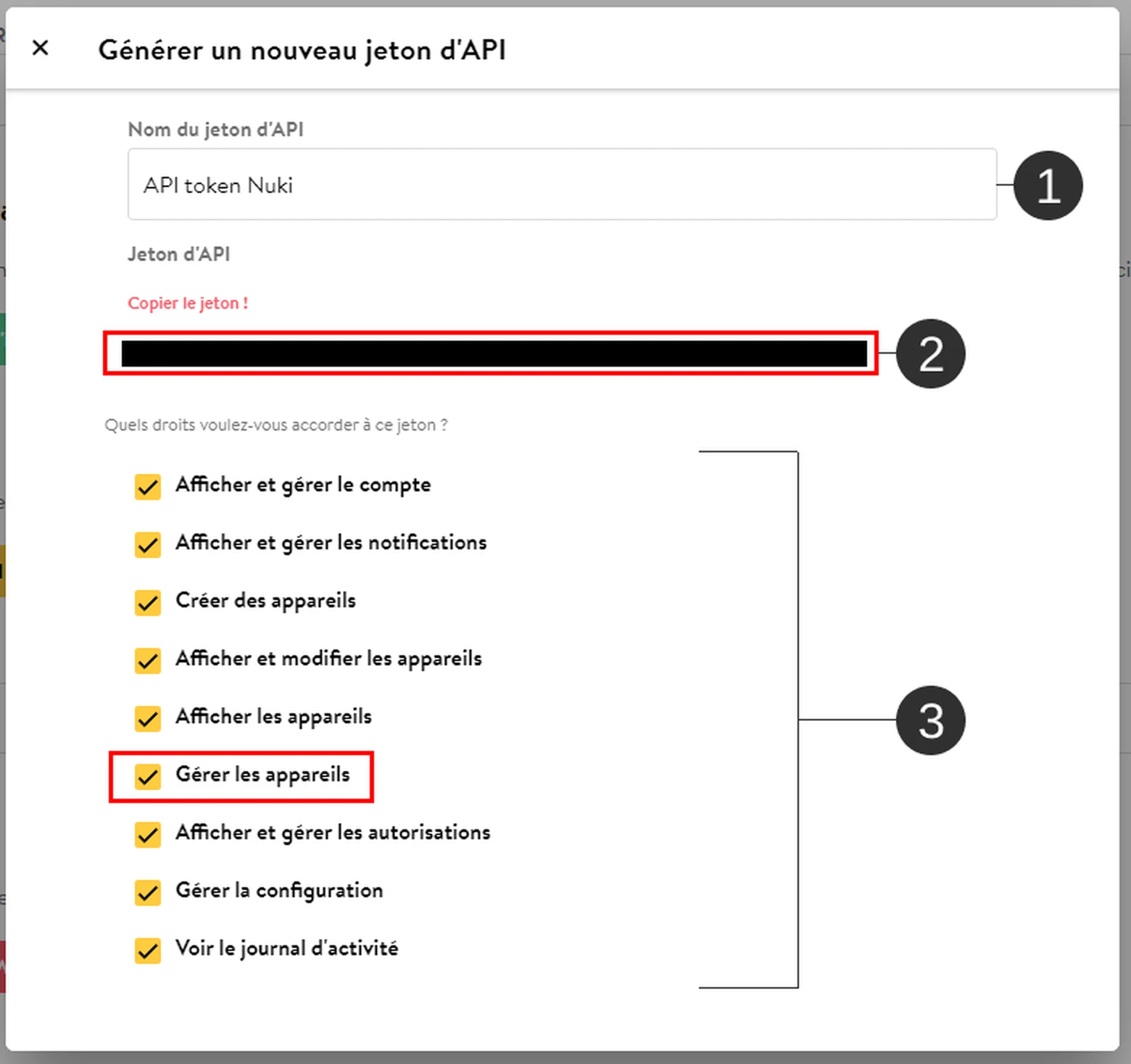The height and width of the screenshot is (1064, 1131).
Task: Click the 'Jeton d'API' label
Action: [179, 254]
